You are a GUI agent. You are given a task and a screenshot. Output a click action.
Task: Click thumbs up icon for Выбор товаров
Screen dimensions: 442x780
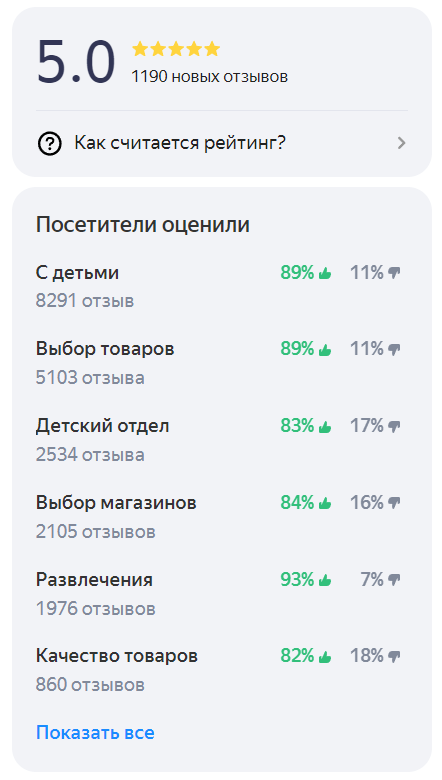pyautogui.click(x=325, y=349)
